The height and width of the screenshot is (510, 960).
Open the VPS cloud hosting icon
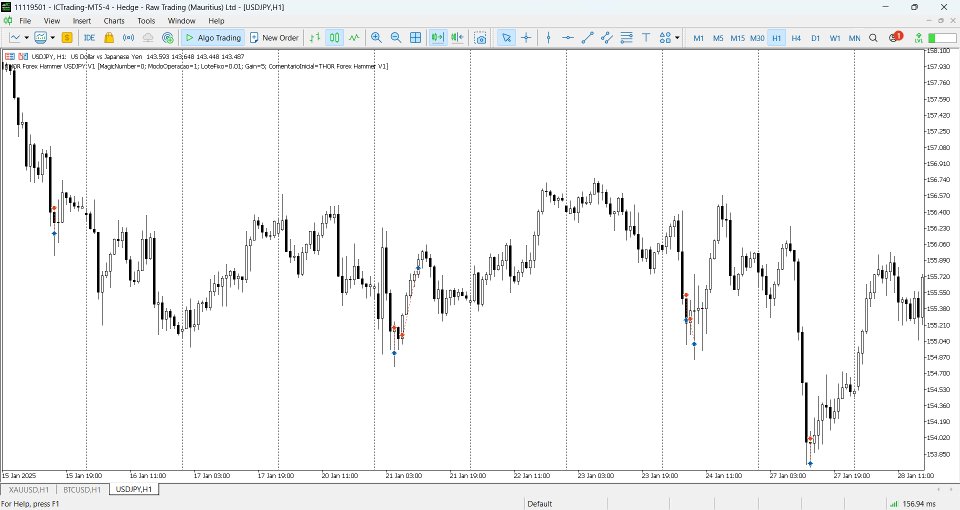[148, 37]
